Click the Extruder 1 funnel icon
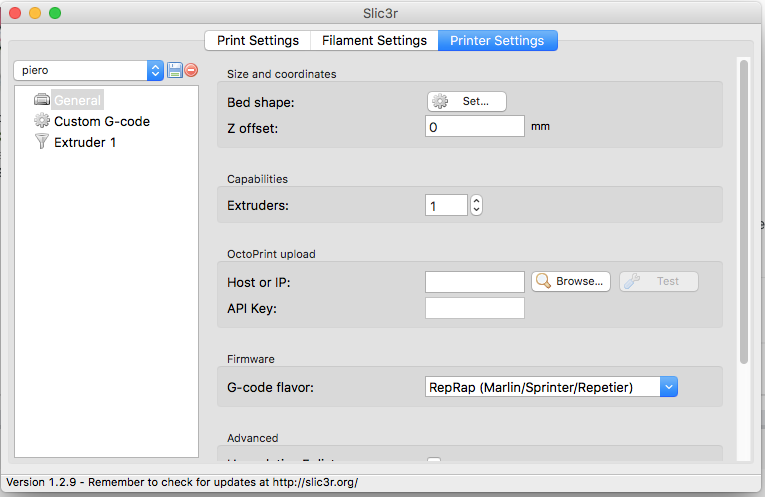Image resolution: width=765 pixels, height=497 pixels. coord(42,141)
